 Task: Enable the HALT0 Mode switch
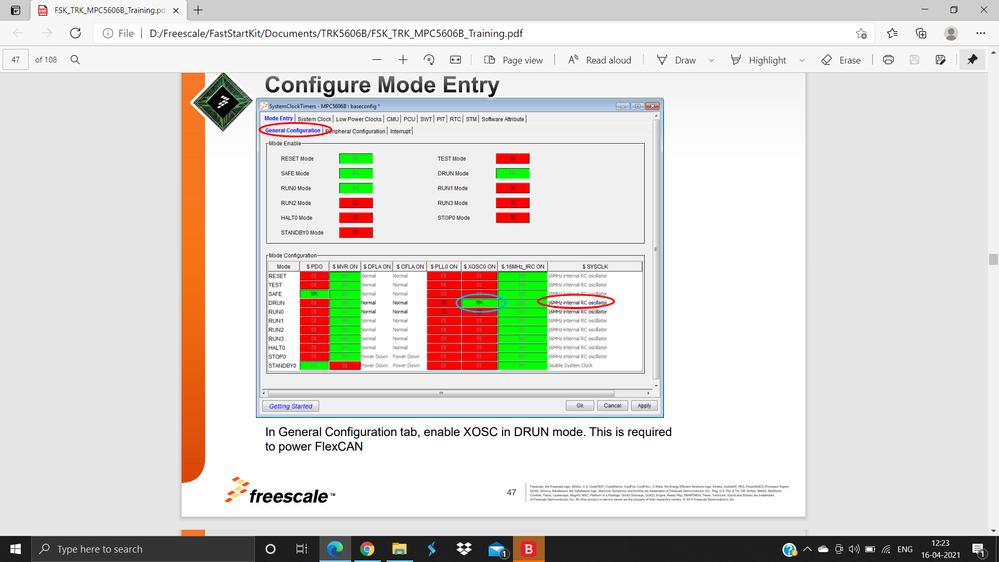coord(356,218)
